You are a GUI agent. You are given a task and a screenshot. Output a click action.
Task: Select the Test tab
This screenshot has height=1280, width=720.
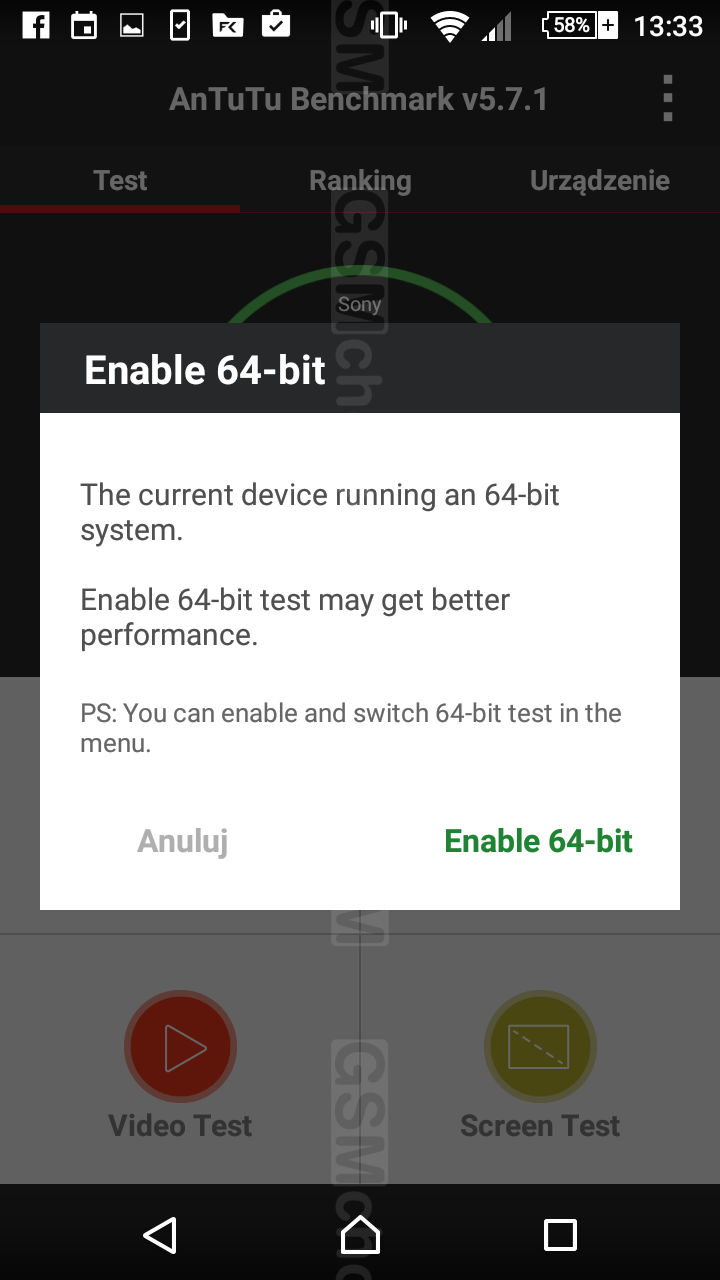[120, 180]
